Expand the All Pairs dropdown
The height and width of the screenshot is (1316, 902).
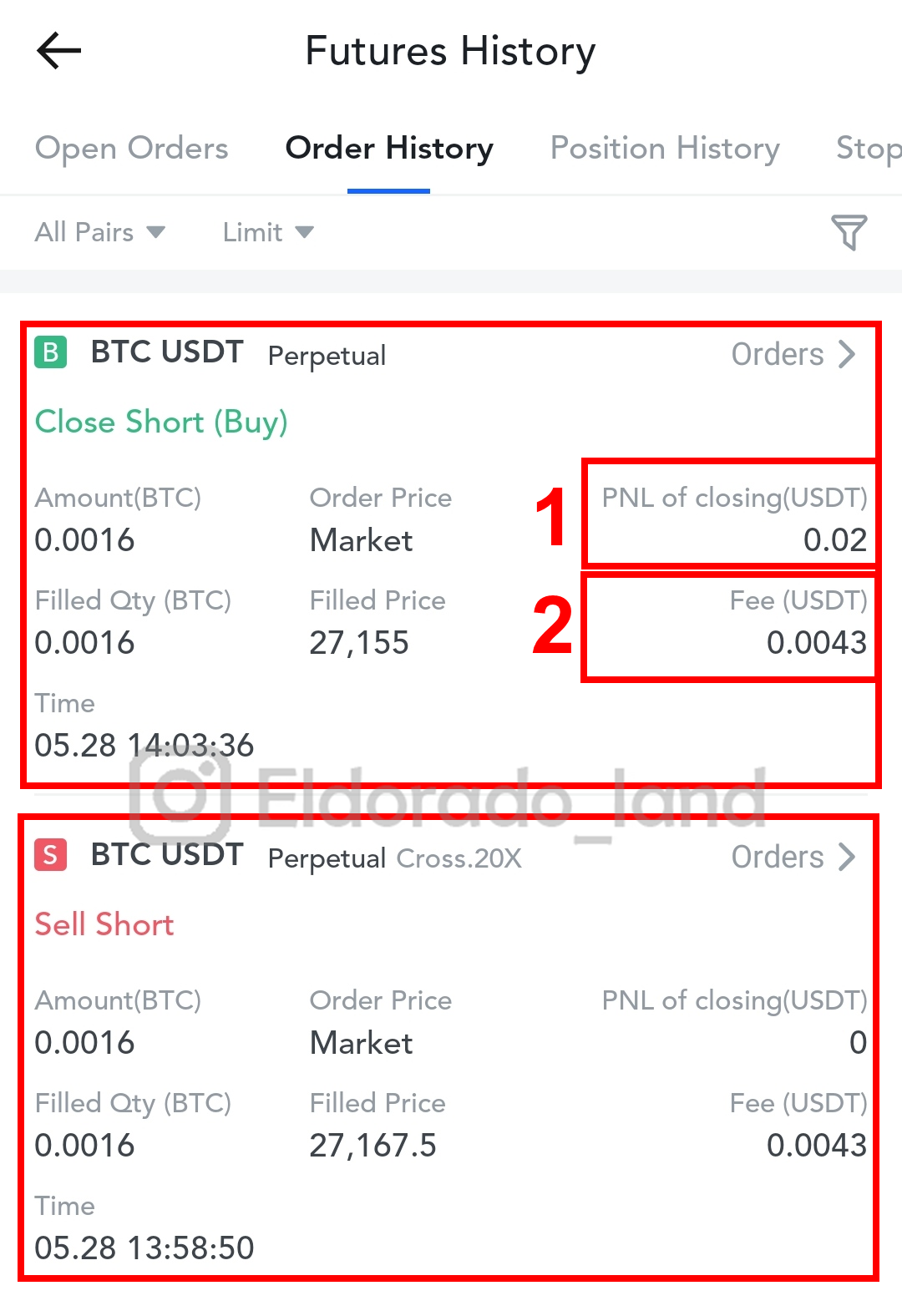(x=100, y=232)
